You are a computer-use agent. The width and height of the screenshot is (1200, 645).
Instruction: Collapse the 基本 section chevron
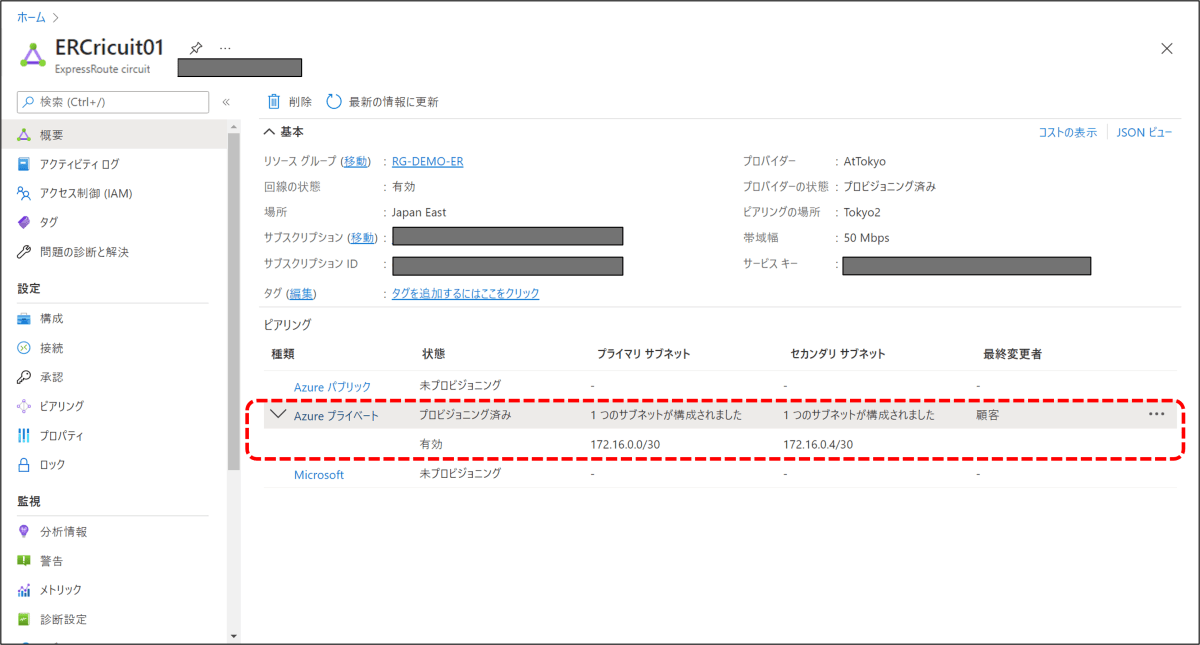pyautogui.click(x=268, y=132)
